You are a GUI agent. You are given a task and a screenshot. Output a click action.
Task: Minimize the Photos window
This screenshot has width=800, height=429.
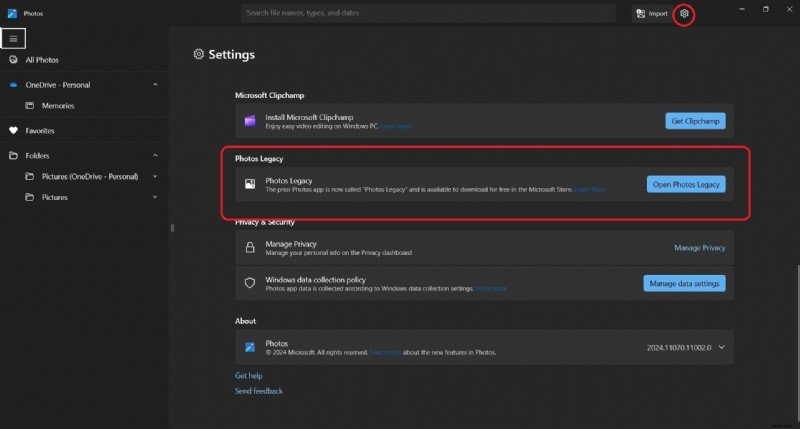click(x=742, y=9)
